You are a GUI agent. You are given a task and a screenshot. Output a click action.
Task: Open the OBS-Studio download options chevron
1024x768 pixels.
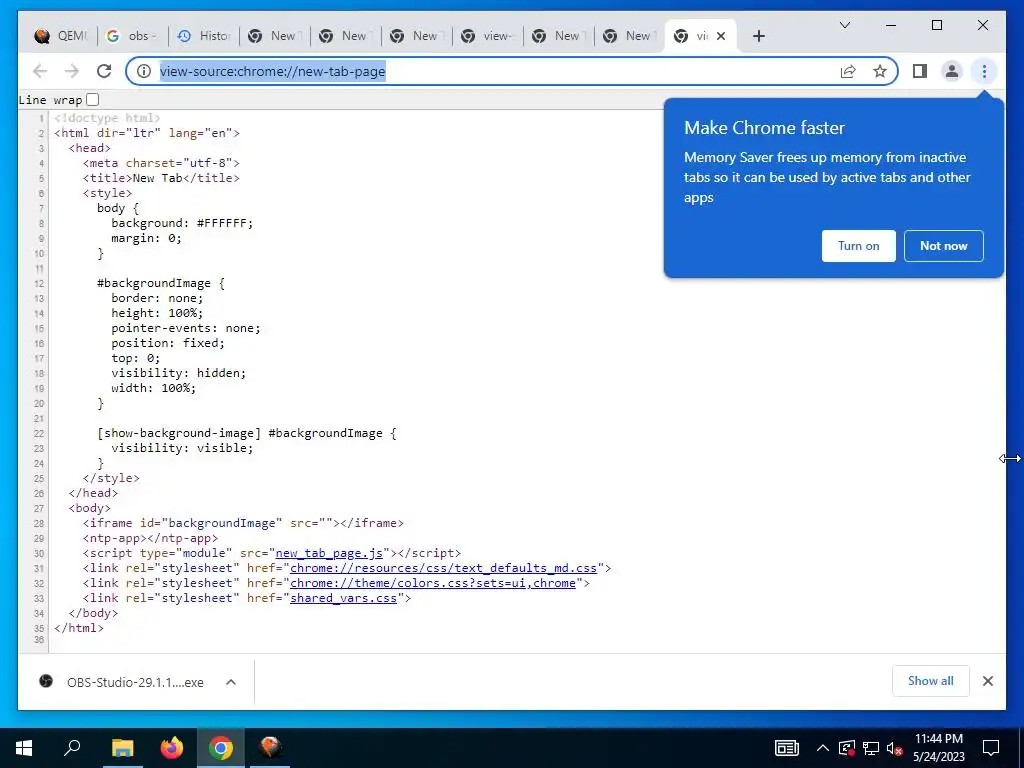231,682
